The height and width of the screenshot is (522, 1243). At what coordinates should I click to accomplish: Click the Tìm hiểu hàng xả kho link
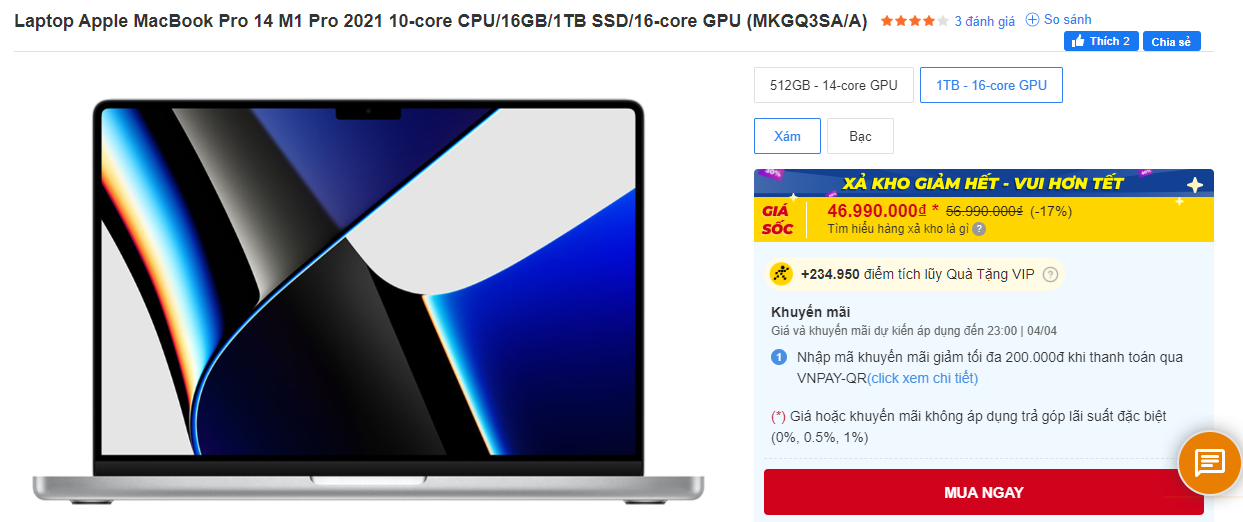(899, 229)
